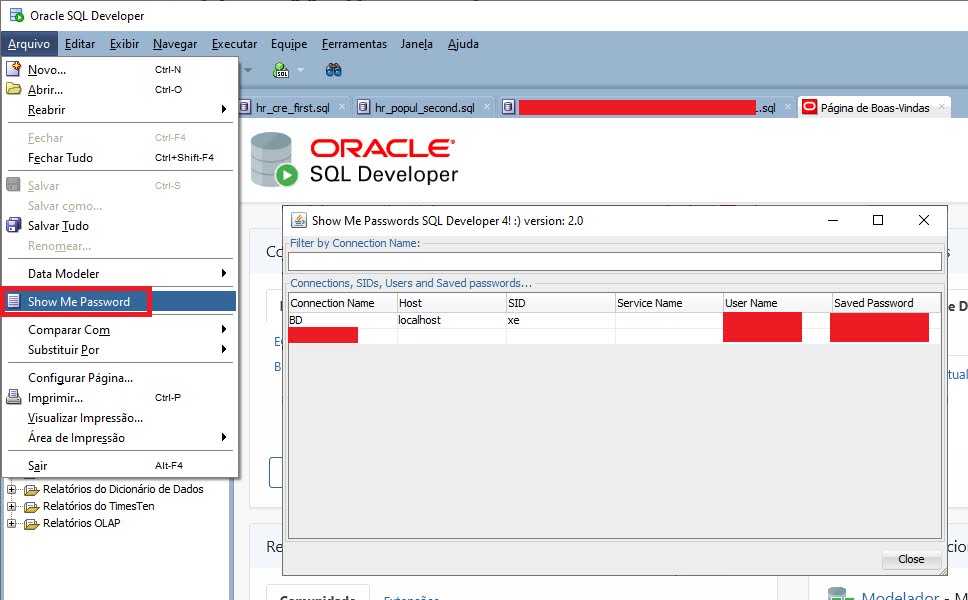Switch to the Página de Boas-Vindas tab
This screenshot has height=600, width=968.
(x=876, y=105)
